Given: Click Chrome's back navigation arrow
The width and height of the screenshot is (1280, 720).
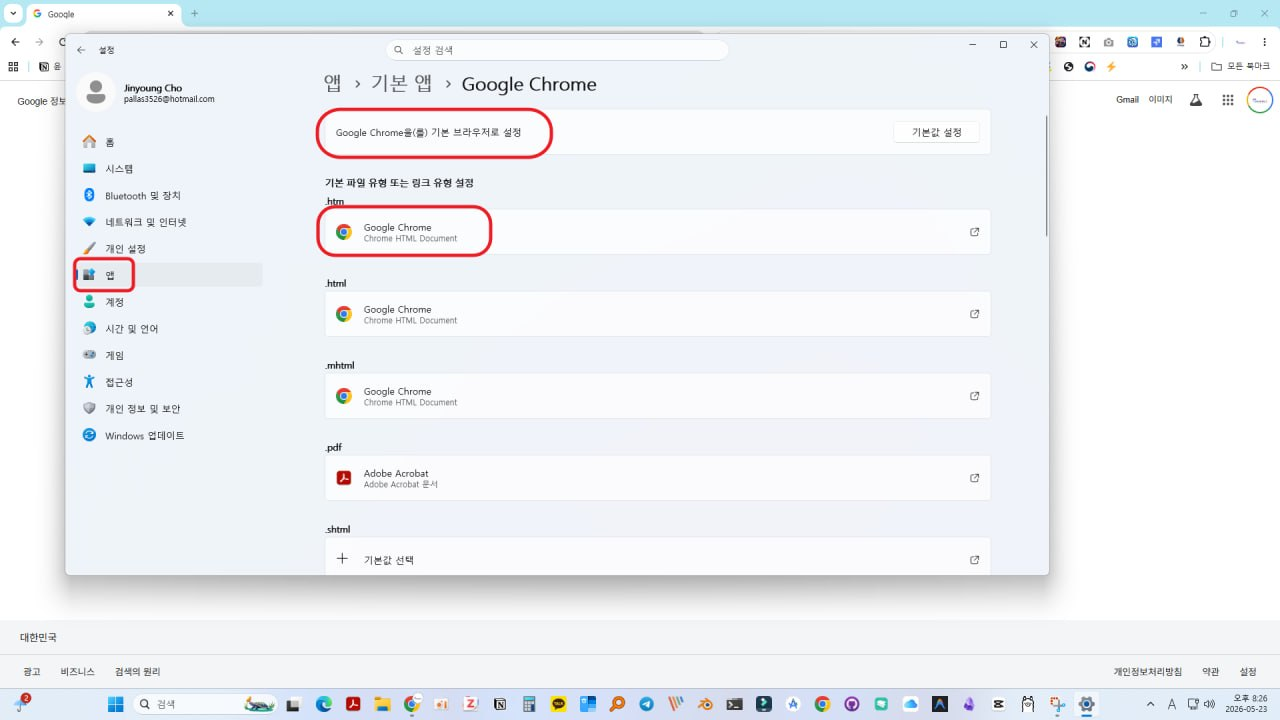Looking at the screenshot, I should (x=15, y=42).
